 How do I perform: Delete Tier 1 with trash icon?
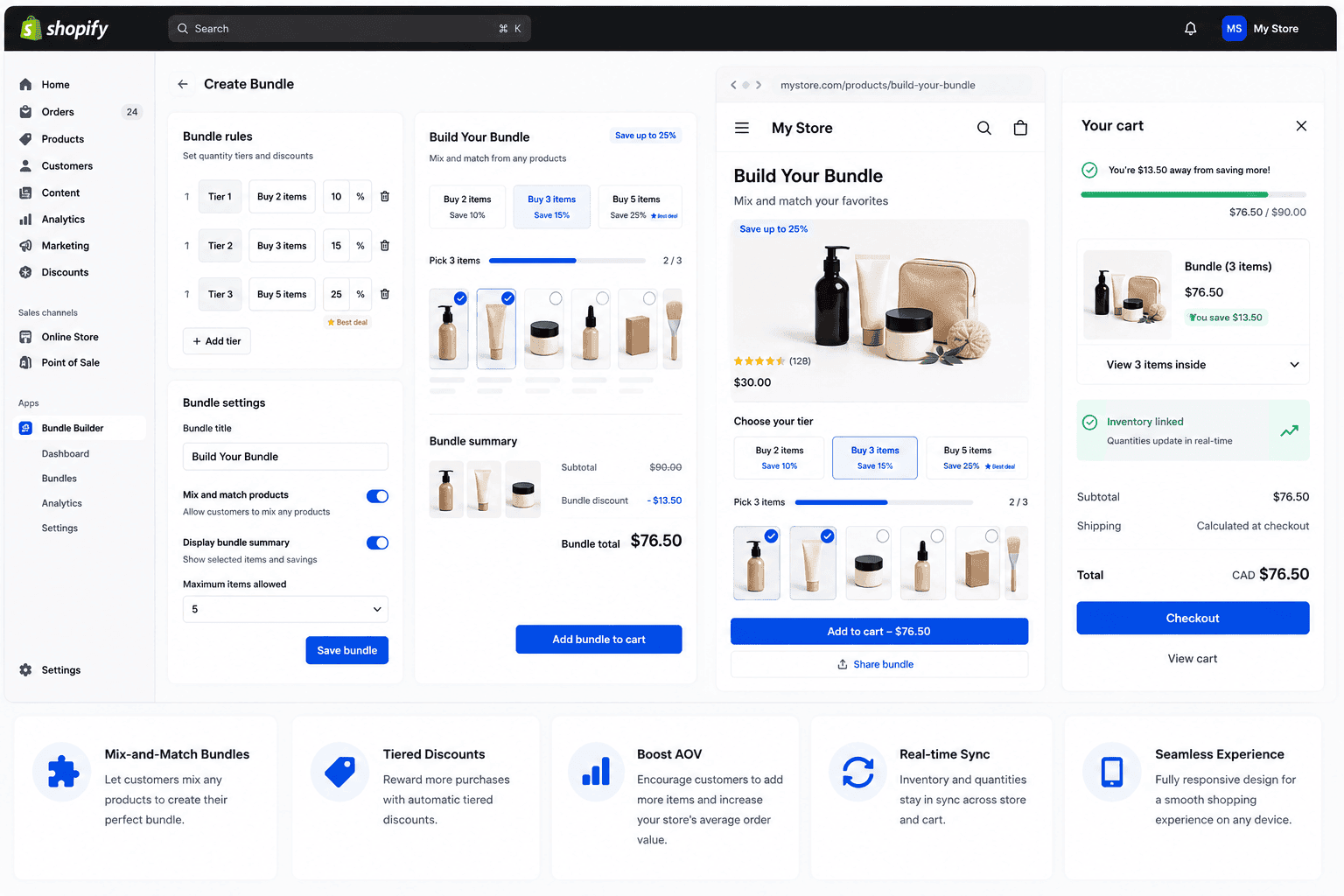point(385,197)
